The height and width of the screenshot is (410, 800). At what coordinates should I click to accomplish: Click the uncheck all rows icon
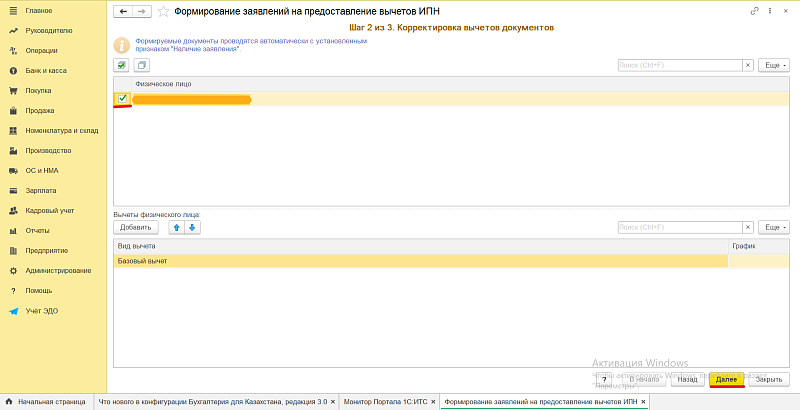coord(141,65)
